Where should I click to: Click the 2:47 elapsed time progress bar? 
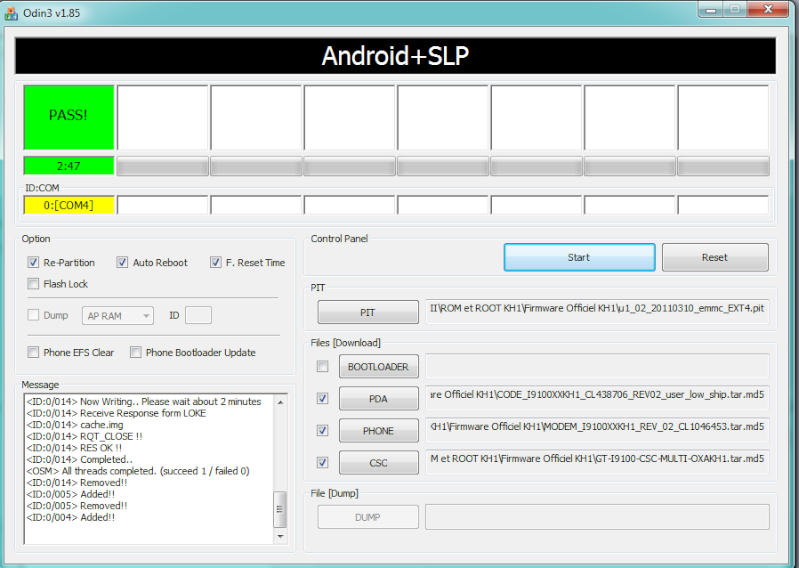point(69,166)
